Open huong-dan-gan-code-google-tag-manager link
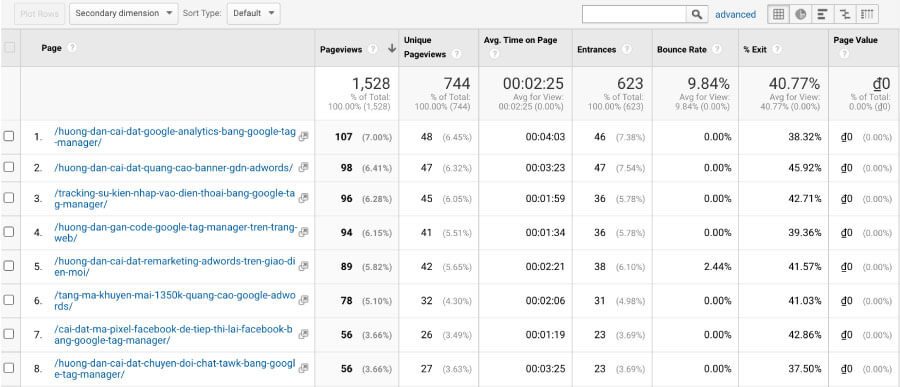The width and height of the screenshot is (900, 387). tap(176, 233)
